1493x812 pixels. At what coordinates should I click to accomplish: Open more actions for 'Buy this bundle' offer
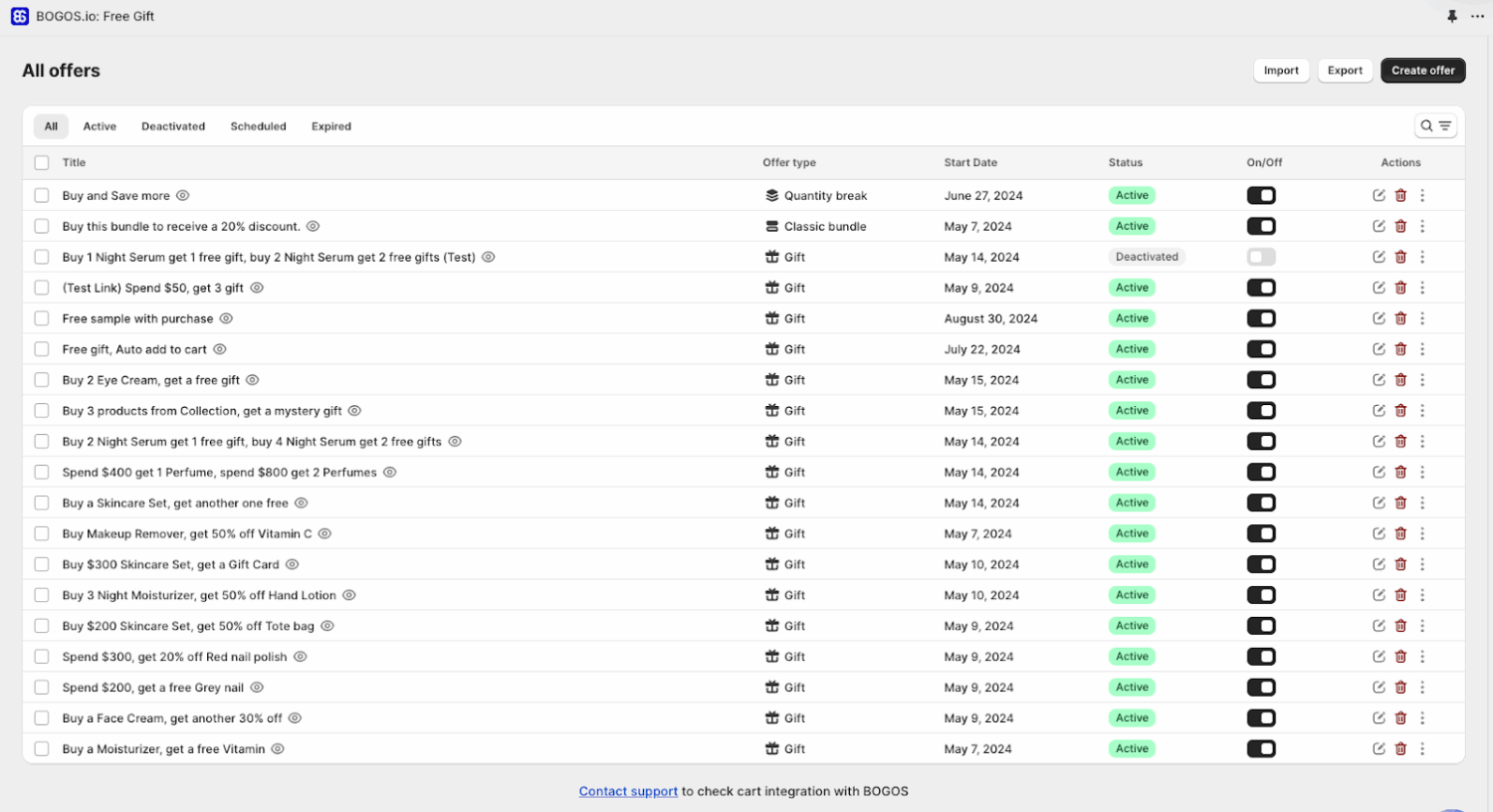tap(1422, 227)
